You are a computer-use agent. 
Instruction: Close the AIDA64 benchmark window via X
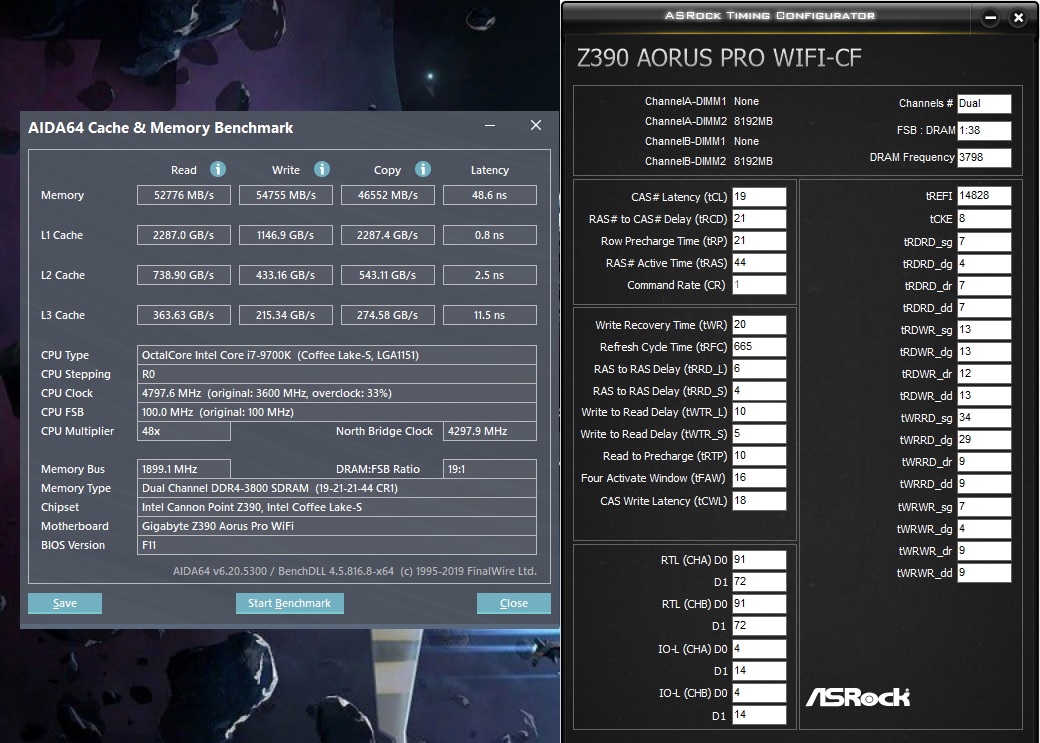(x=536, y=125)
